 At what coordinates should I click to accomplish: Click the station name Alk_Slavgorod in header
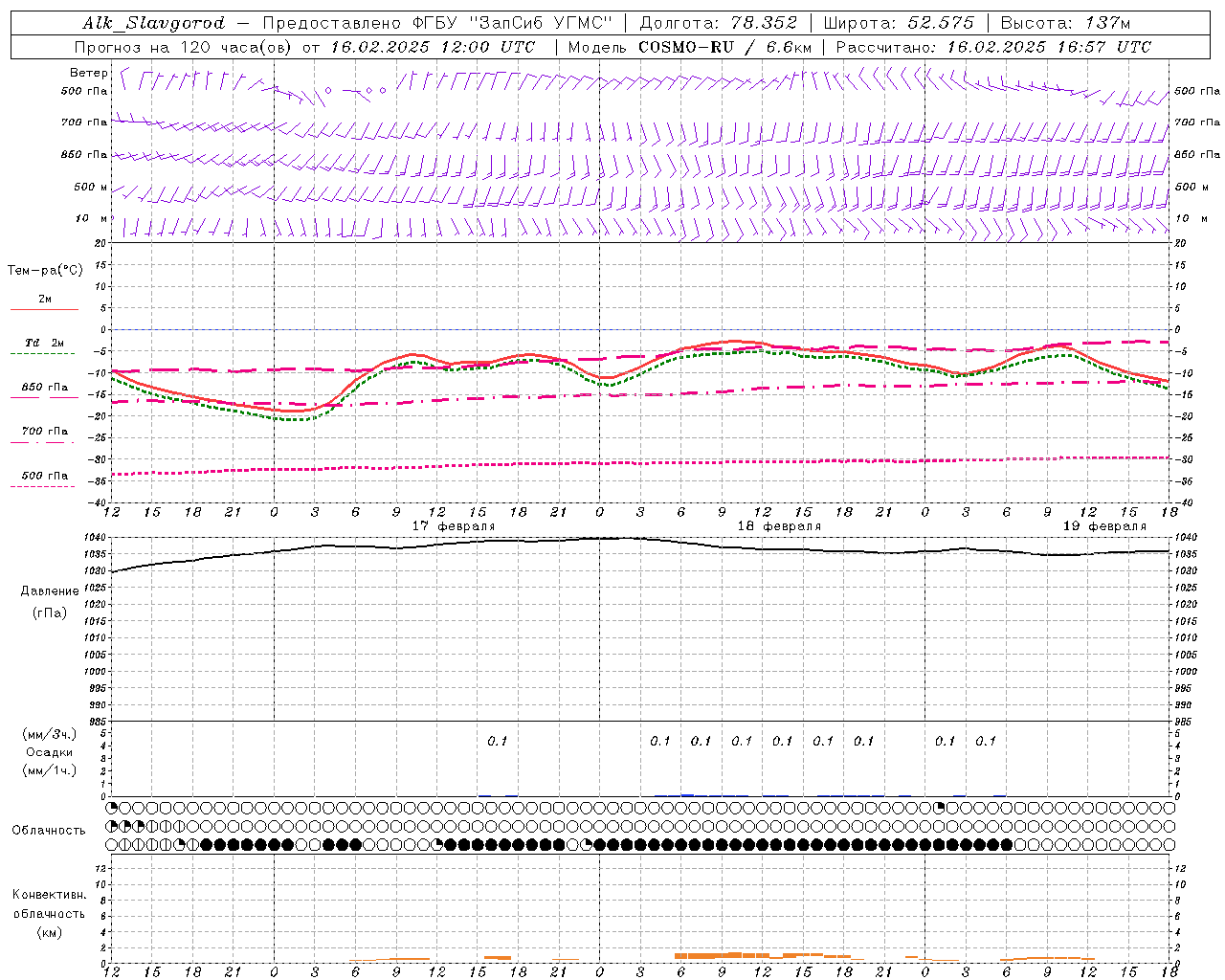[x=153, y=23]
